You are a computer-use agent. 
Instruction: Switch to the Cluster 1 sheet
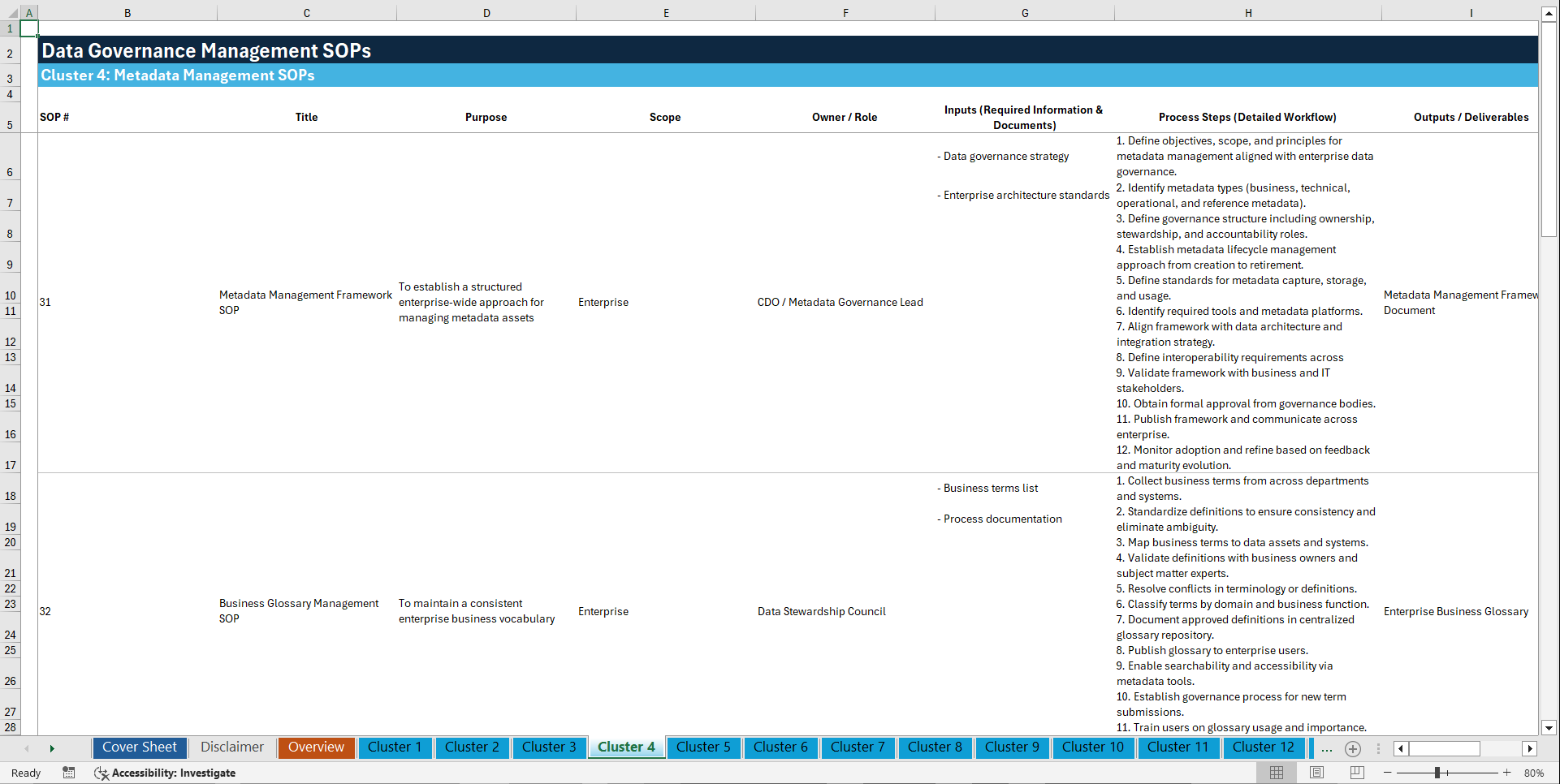395,747
